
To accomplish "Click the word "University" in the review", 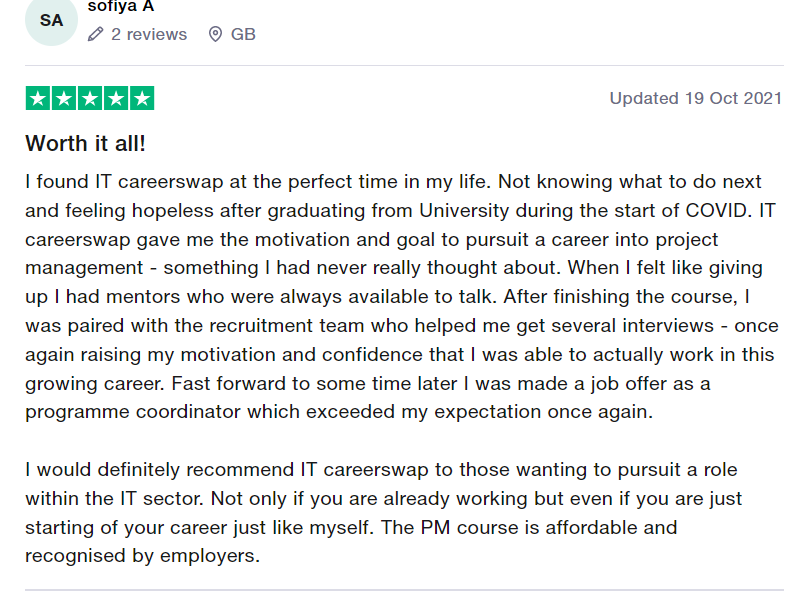I will (464, 210).
